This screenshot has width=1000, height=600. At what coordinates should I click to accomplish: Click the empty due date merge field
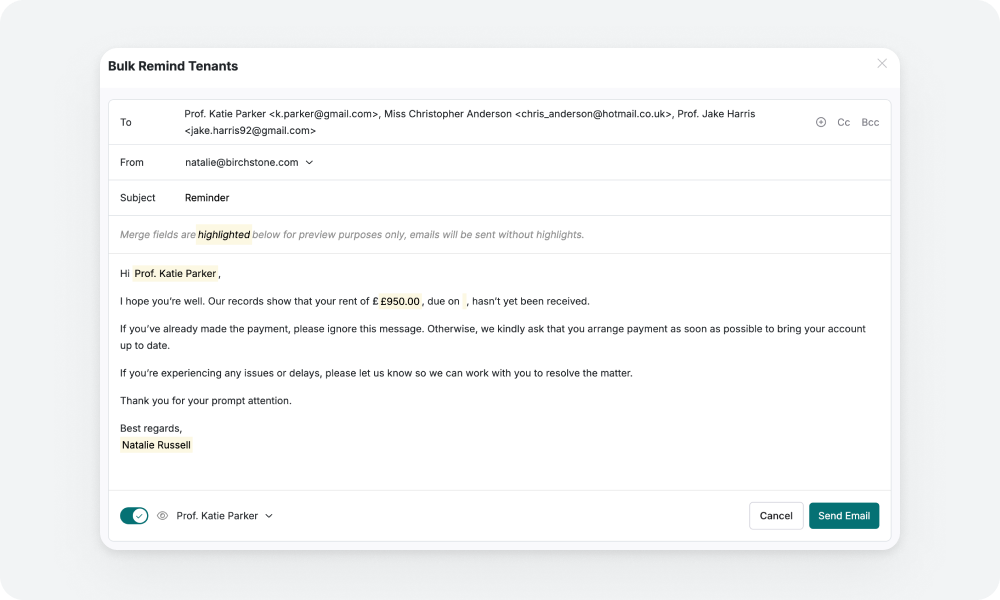462,300
